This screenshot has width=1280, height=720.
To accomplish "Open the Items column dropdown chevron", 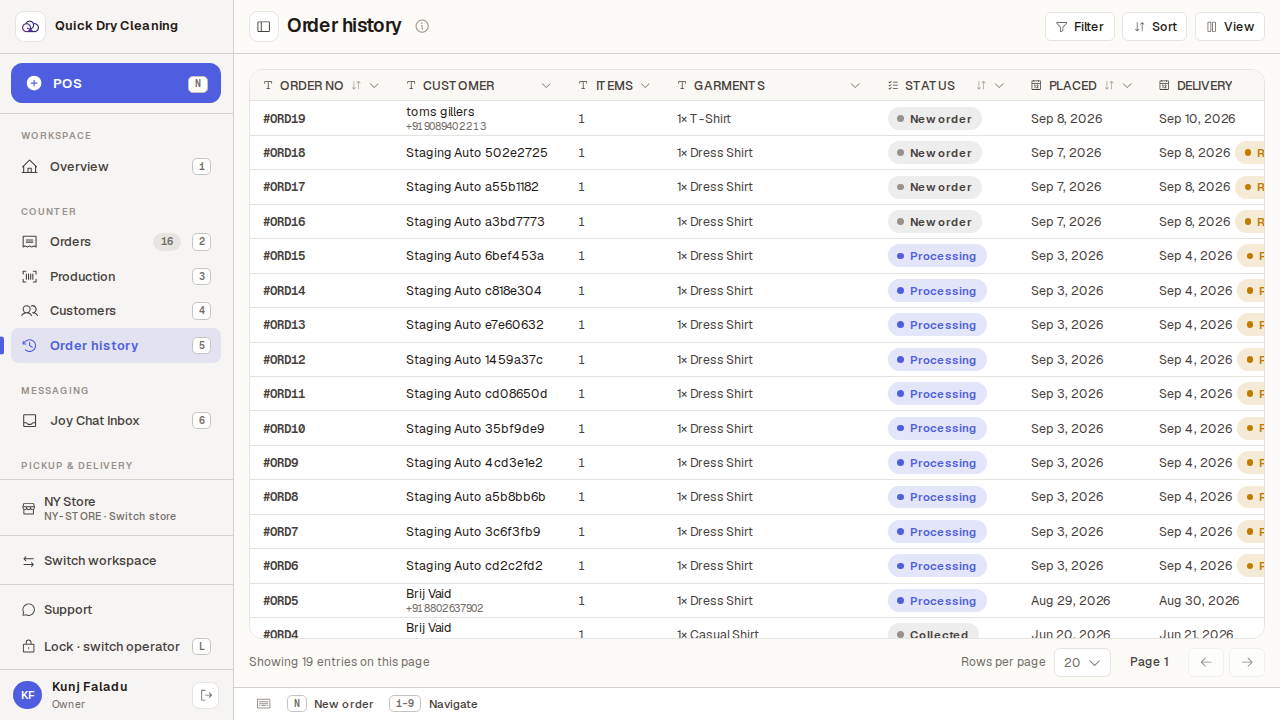I will pos(645,86).
